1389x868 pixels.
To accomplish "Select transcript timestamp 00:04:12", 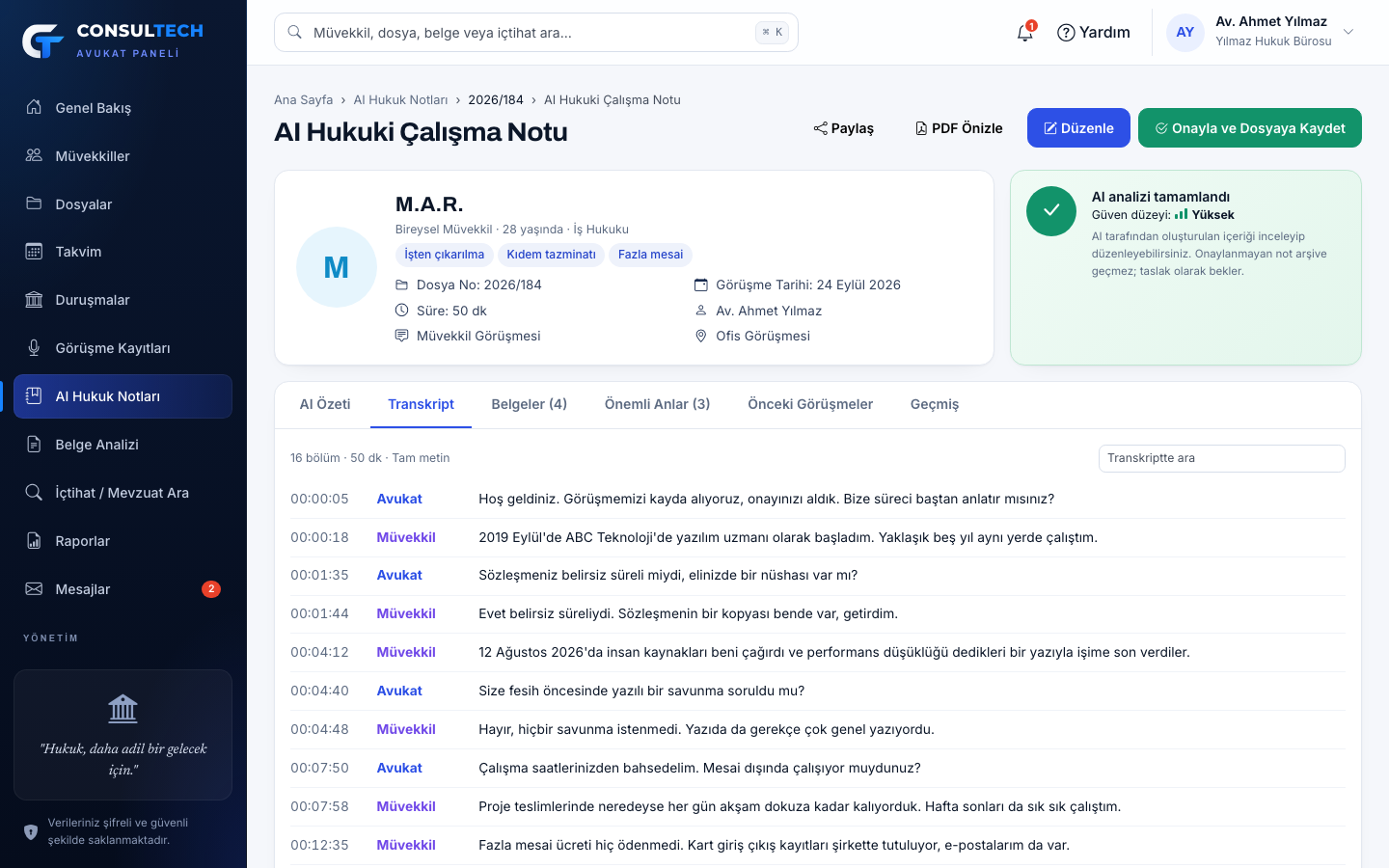I will coord(319,652).
